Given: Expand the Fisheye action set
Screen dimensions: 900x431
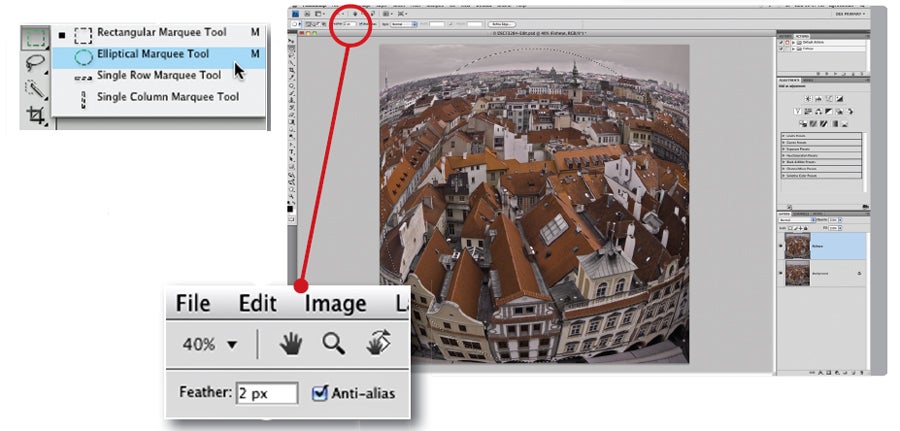Looking at the screenshot, I should click(793, 49).
